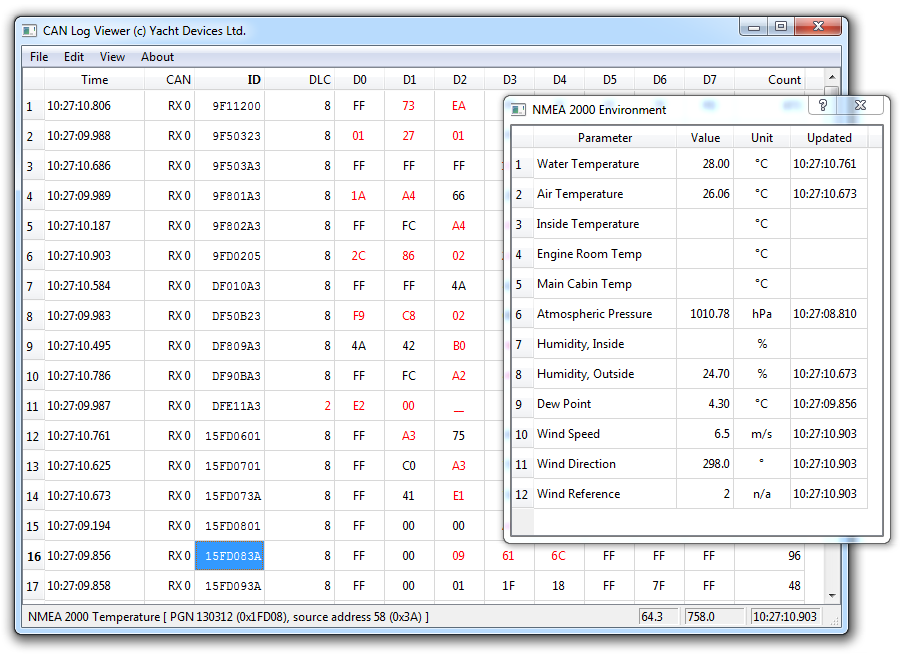
Task: Click the hPa unit cell
Action: click(762, 313)
